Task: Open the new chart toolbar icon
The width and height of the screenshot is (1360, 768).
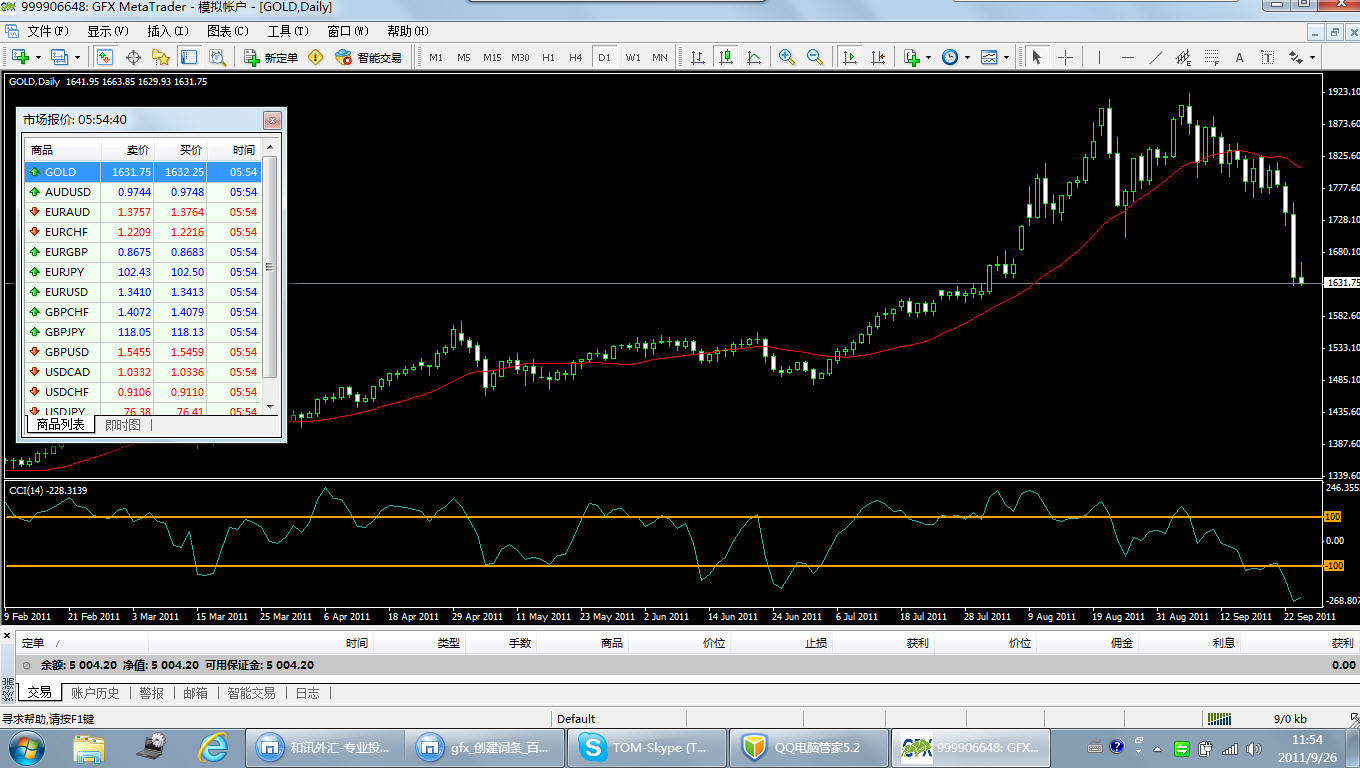Action: point(21,57)
